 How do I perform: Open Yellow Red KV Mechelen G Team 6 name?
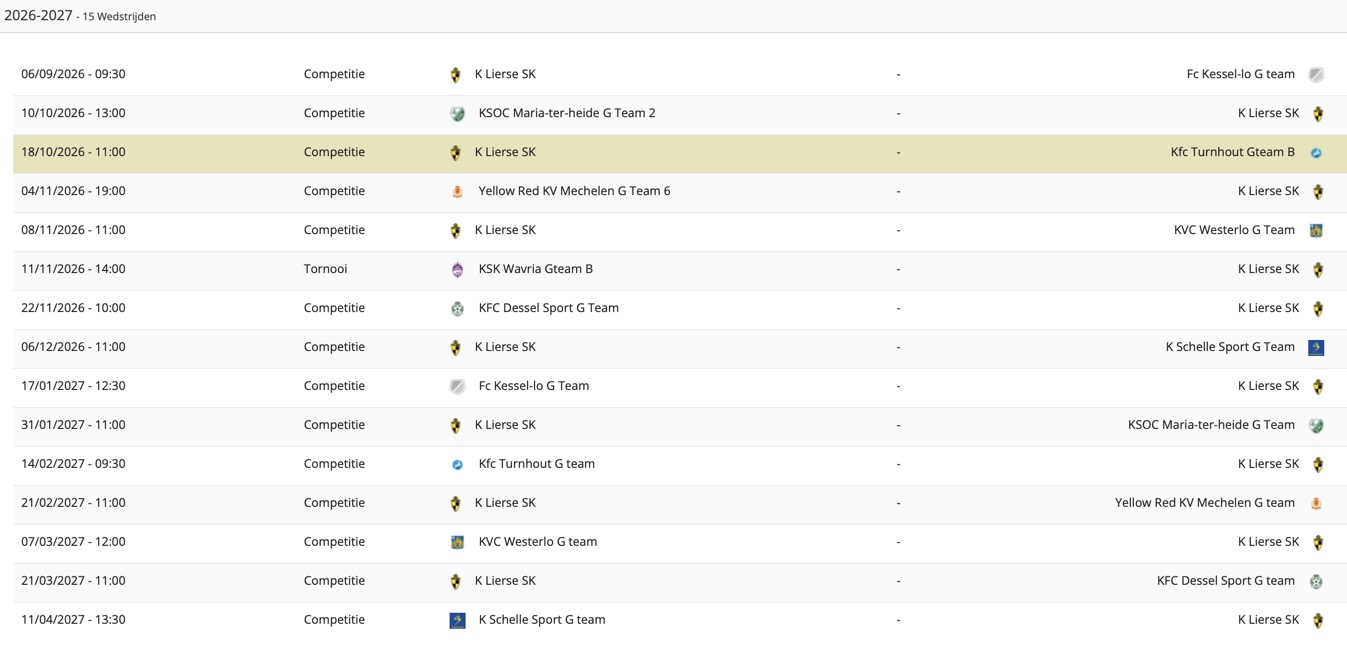coord(575,191)
